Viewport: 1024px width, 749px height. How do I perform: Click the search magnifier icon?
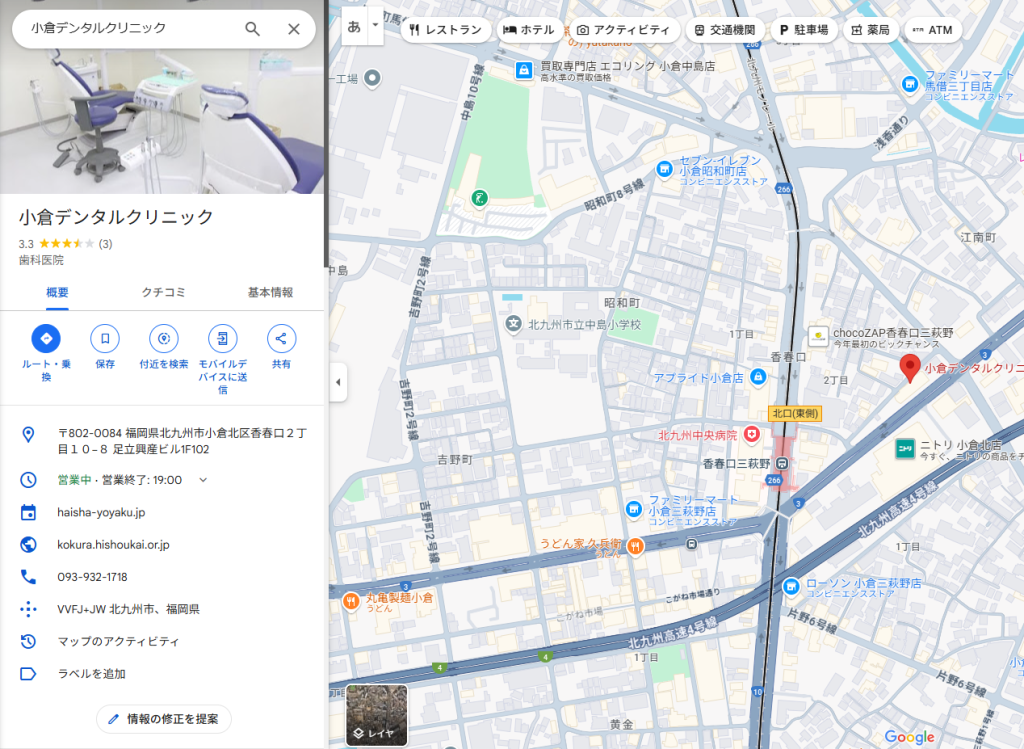pos(253,29)
